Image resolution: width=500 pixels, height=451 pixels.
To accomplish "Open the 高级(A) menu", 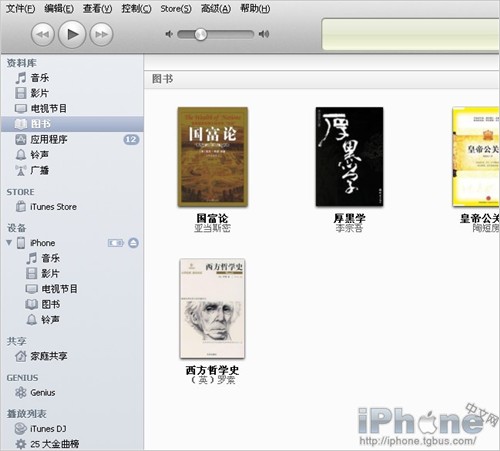I will coord(216,9).
